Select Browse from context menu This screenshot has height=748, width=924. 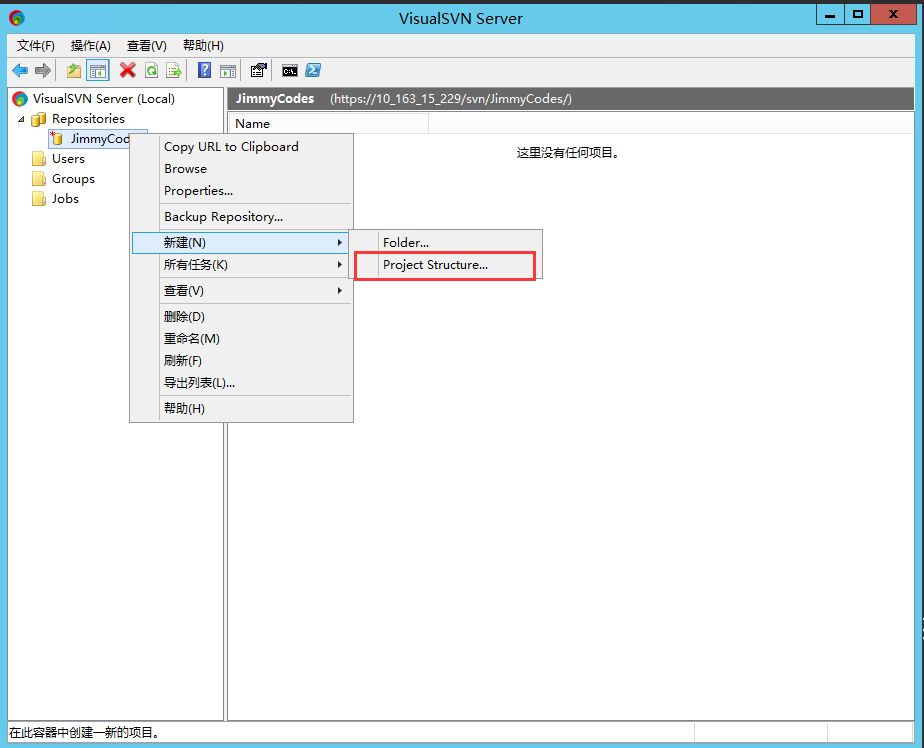click(242, 169)
